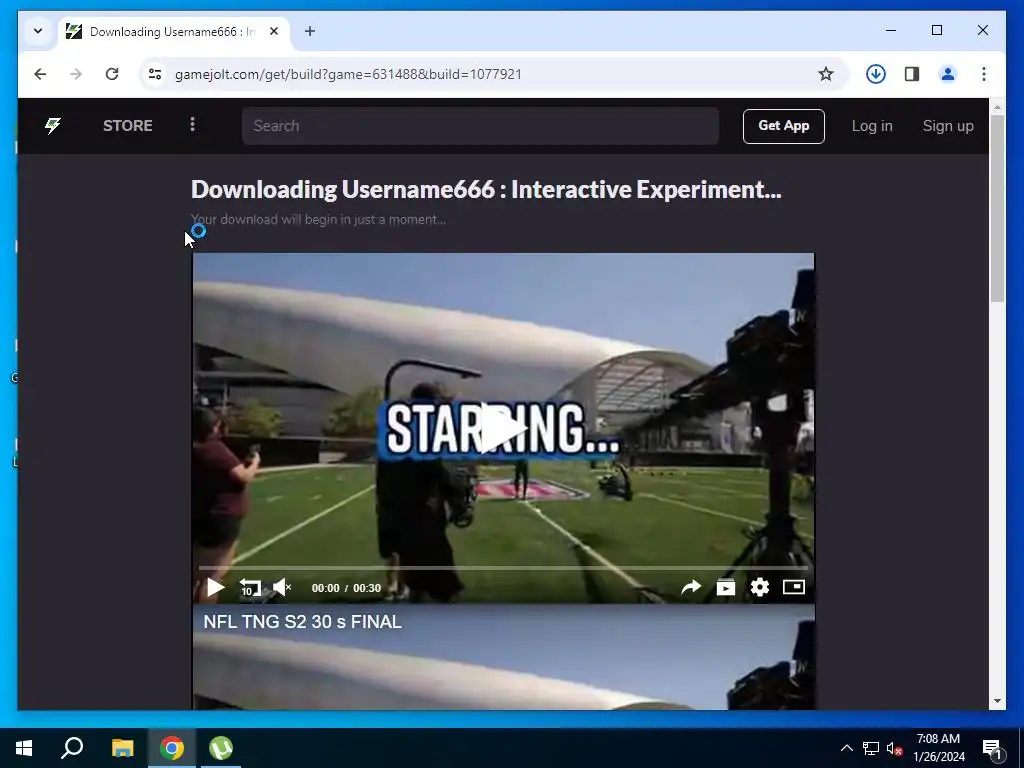
Task: Click the scrollbar down arrow
Action: 997,701
